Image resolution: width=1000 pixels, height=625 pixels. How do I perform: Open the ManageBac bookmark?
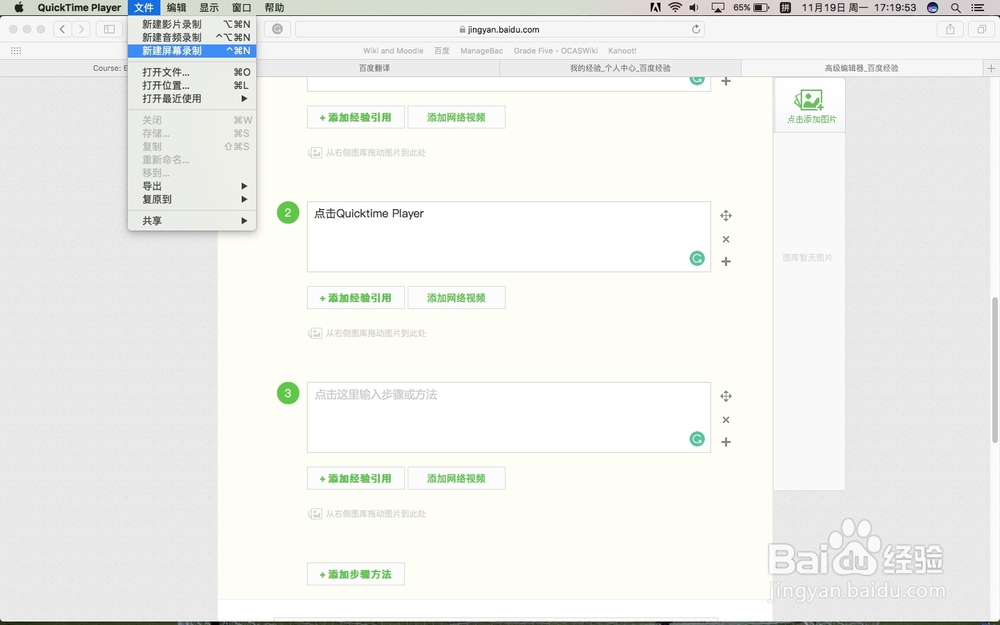(x=482, y=51)
